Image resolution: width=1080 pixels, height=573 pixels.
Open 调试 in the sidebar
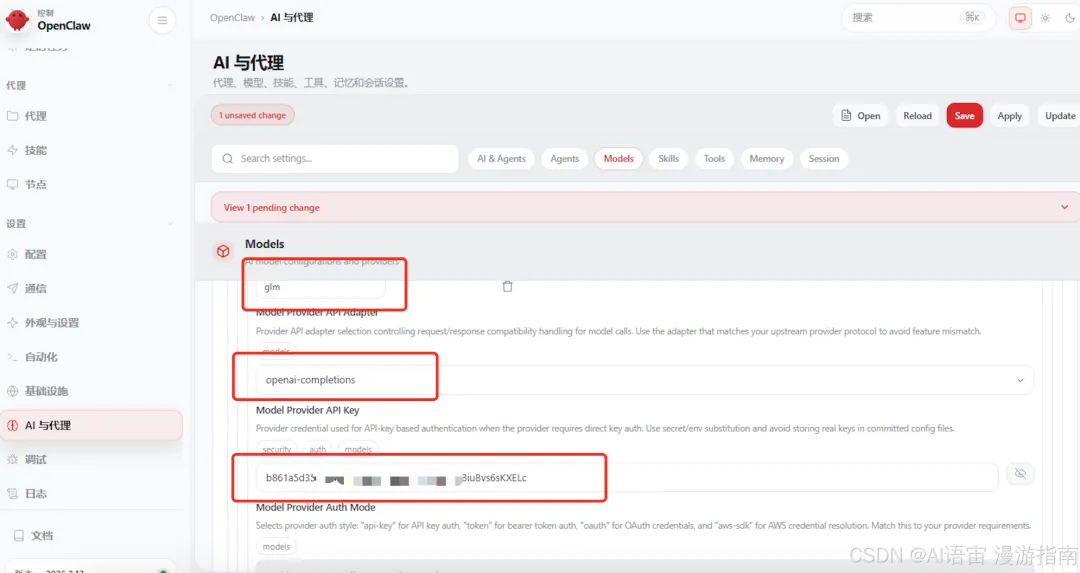tap(91, 459)
